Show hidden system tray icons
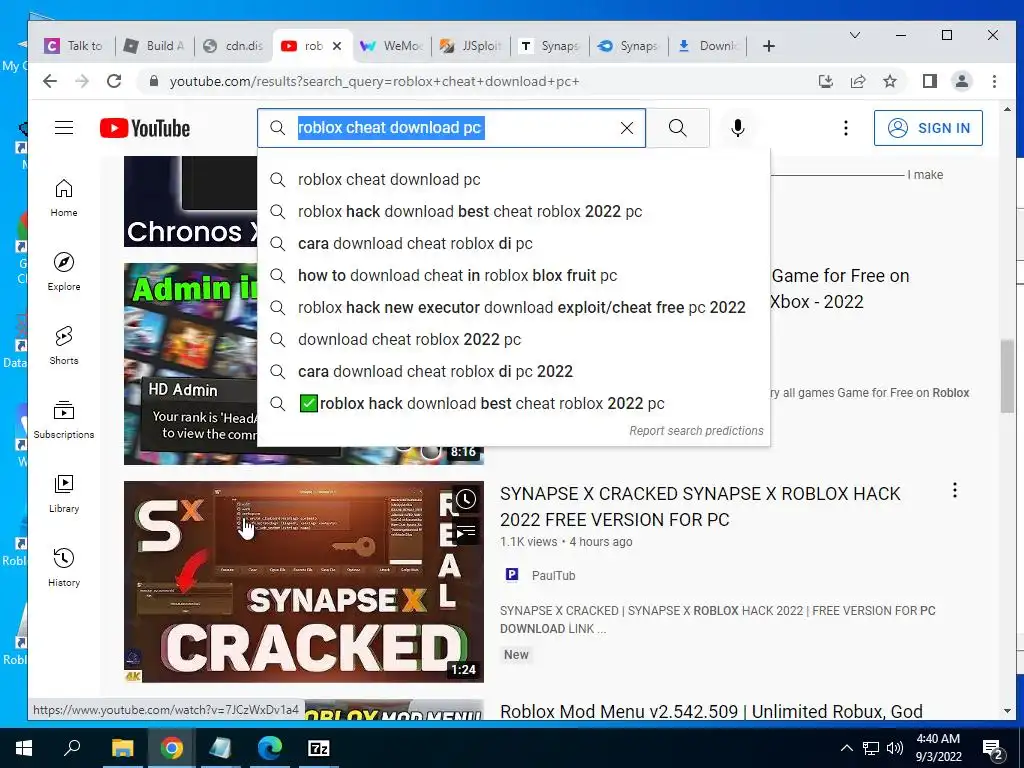The height and width of the screenshot is (768, 1024). (846, 748)
